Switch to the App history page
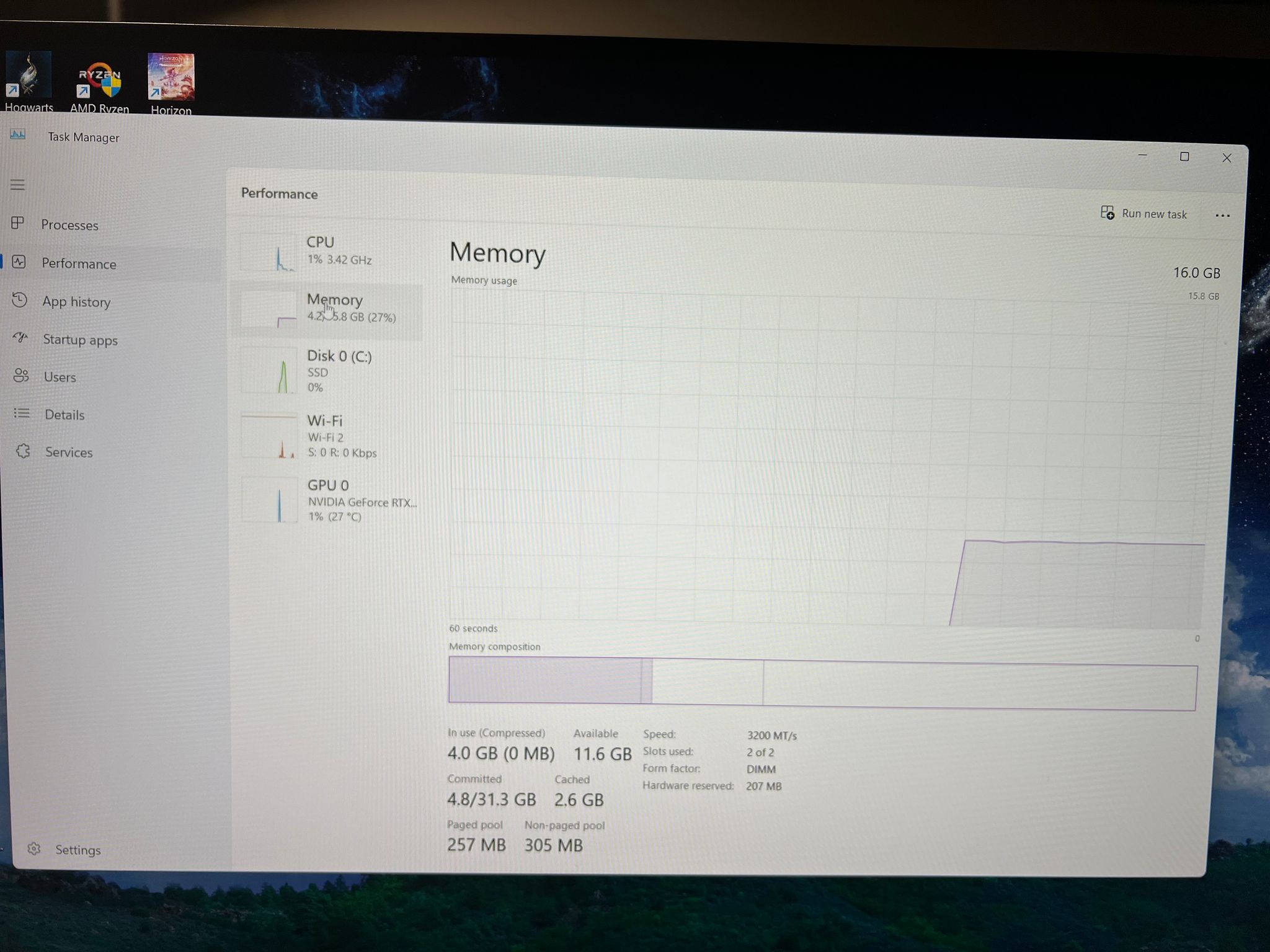The image size is (1270, 952). coord(76,302)
